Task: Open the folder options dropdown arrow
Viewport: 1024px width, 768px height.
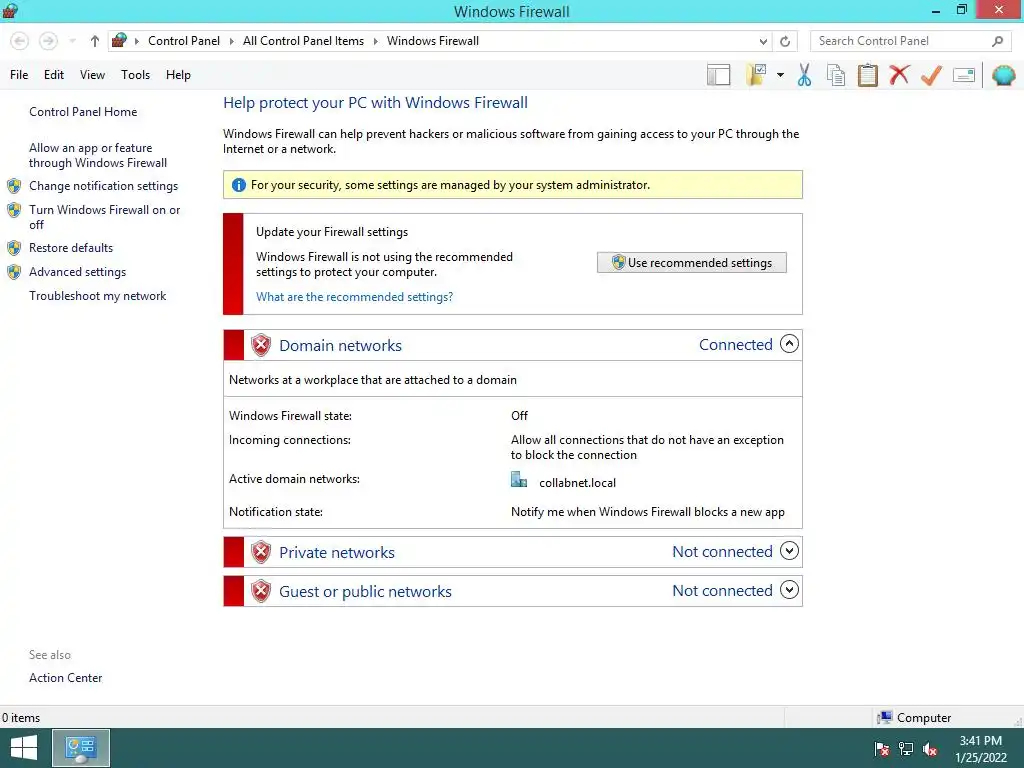Action: tap(780, 75)
